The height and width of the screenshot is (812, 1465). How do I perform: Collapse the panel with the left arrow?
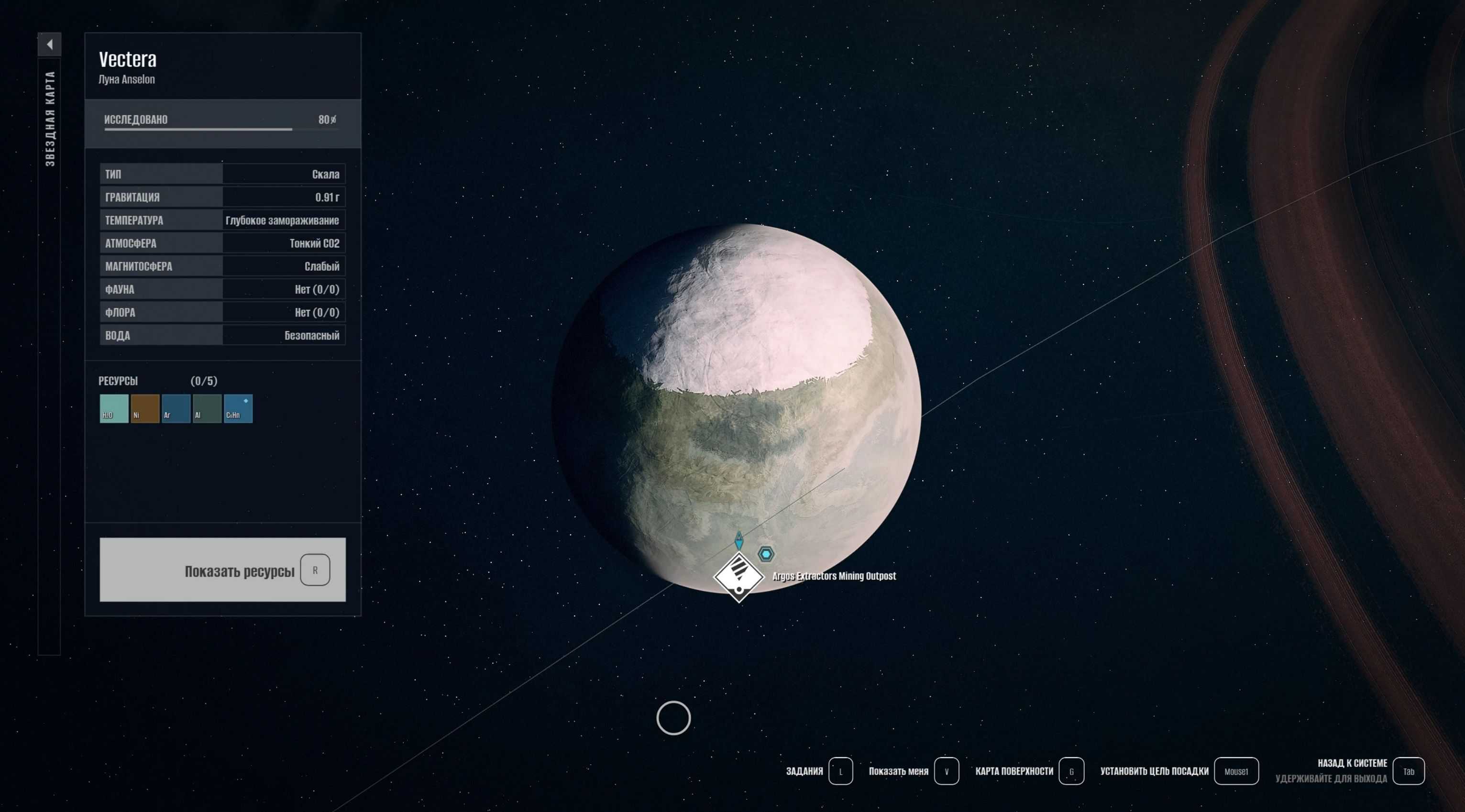point(49,44)
